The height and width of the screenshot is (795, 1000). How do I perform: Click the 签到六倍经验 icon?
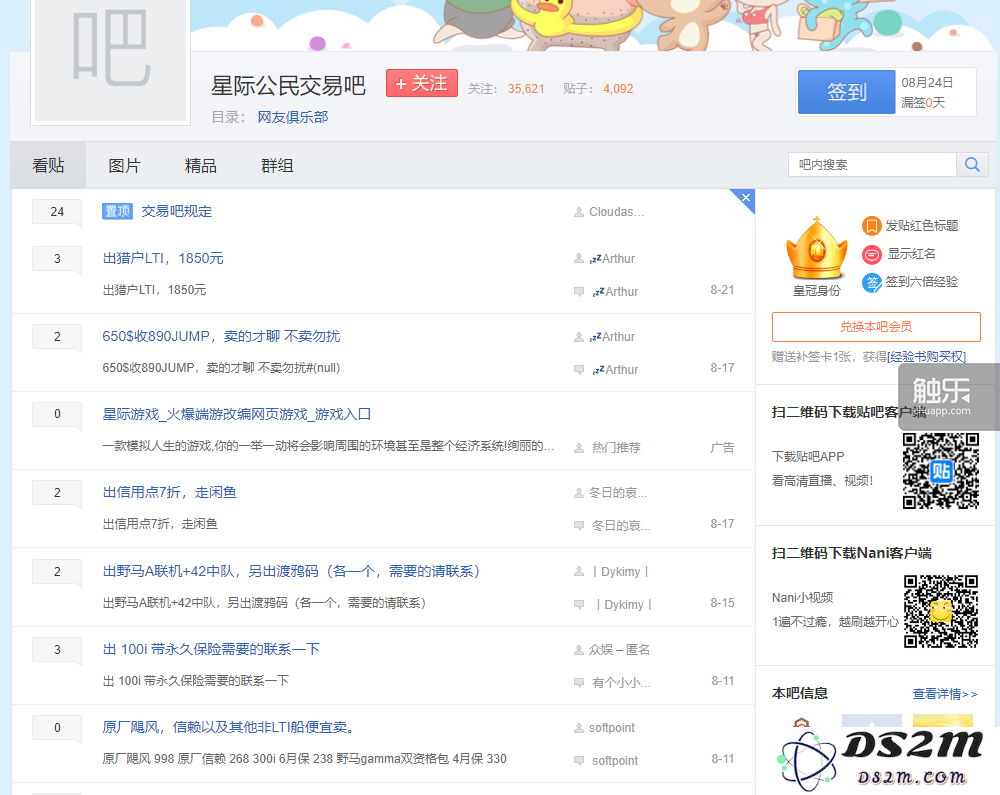[x=871, y=282]
